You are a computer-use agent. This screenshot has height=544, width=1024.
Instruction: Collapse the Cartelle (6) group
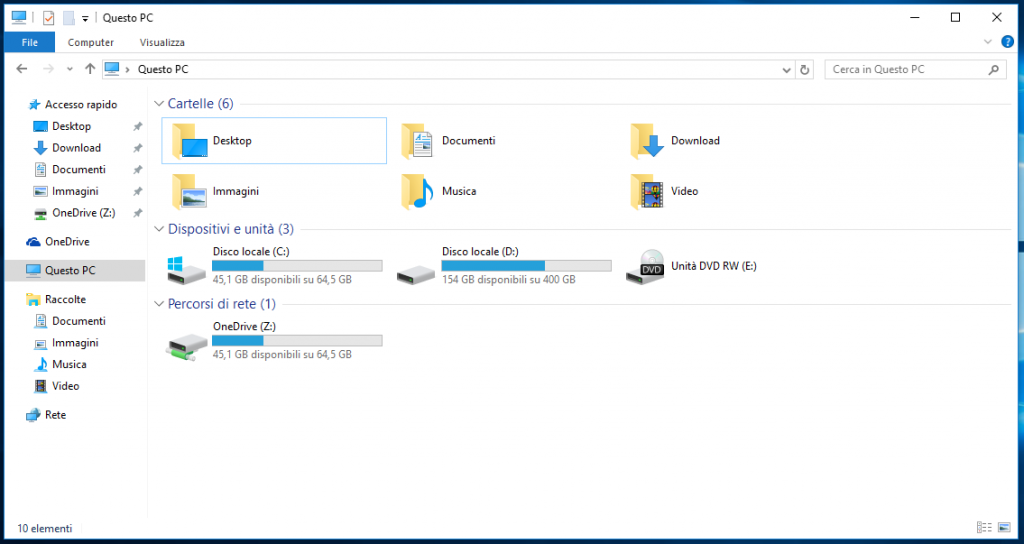coord(159,104)
